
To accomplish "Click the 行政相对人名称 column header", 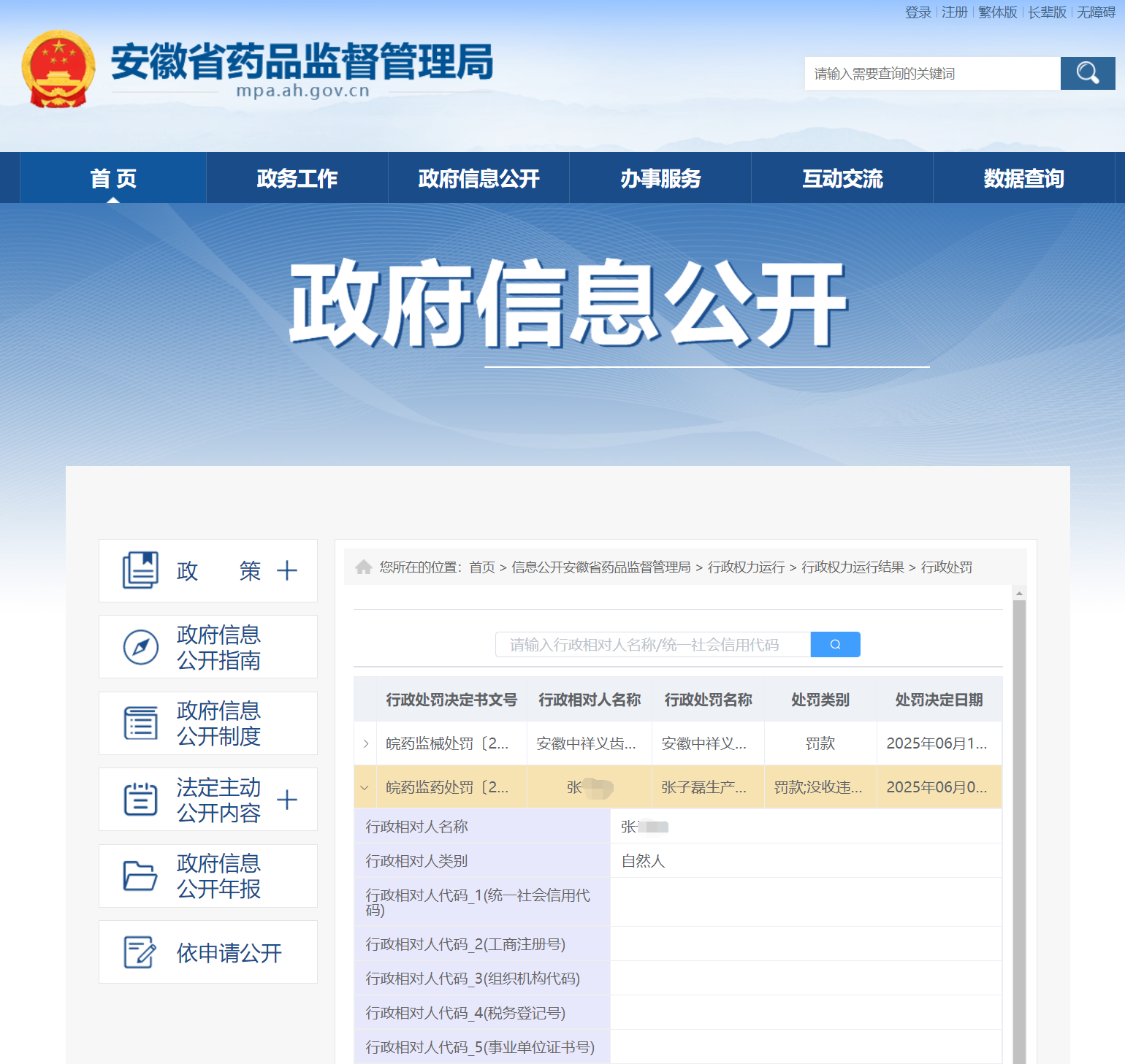I will [x=590, y=700].
